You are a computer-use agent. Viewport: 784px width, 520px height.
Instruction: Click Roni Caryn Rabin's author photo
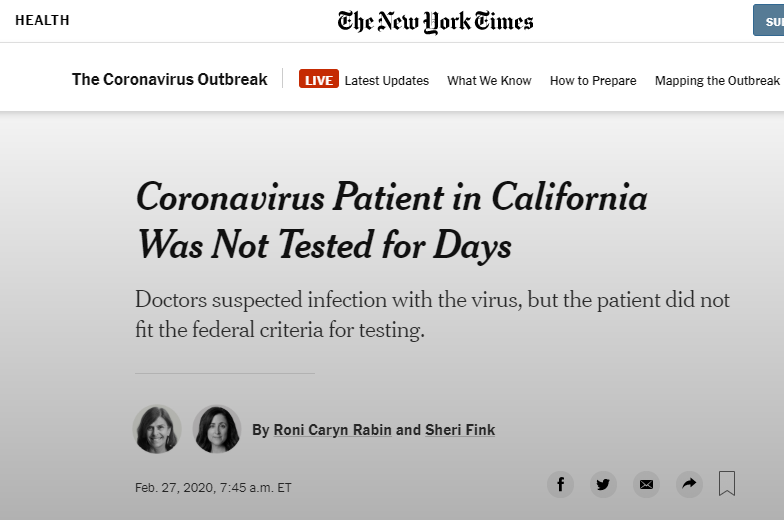(157, 430)
